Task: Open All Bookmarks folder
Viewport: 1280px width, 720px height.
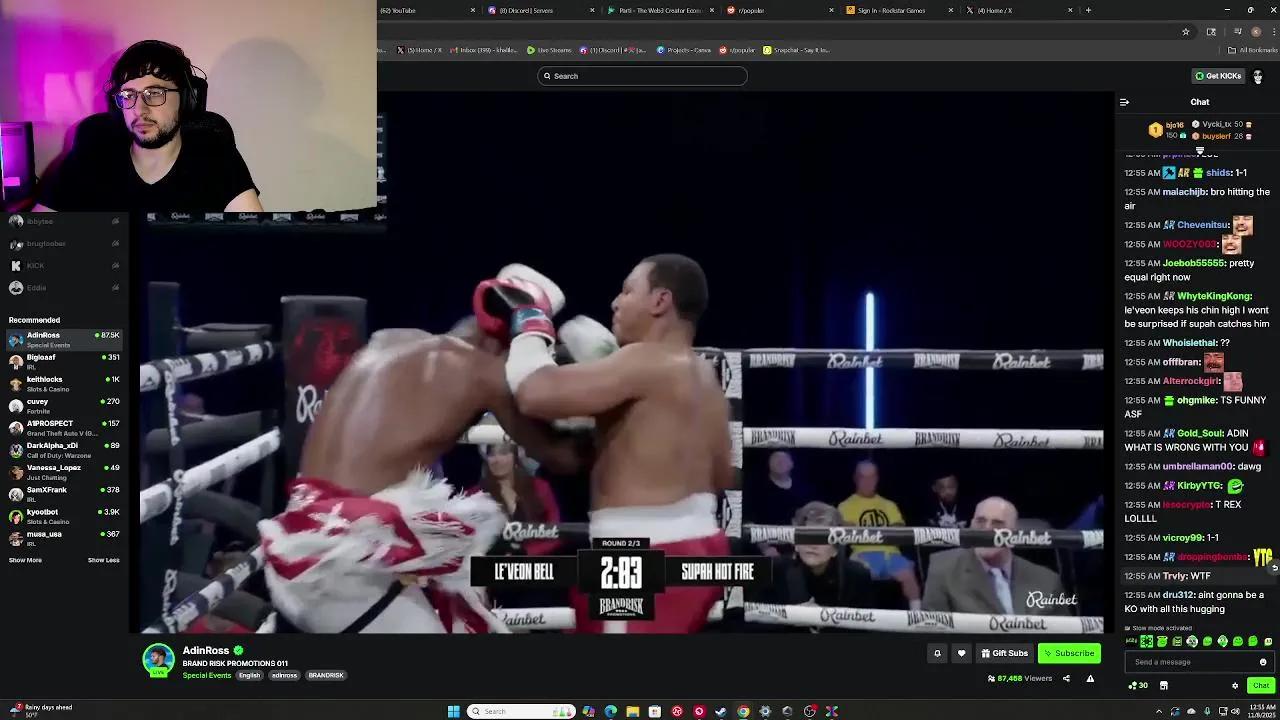Action: (x=1252, y=50)
